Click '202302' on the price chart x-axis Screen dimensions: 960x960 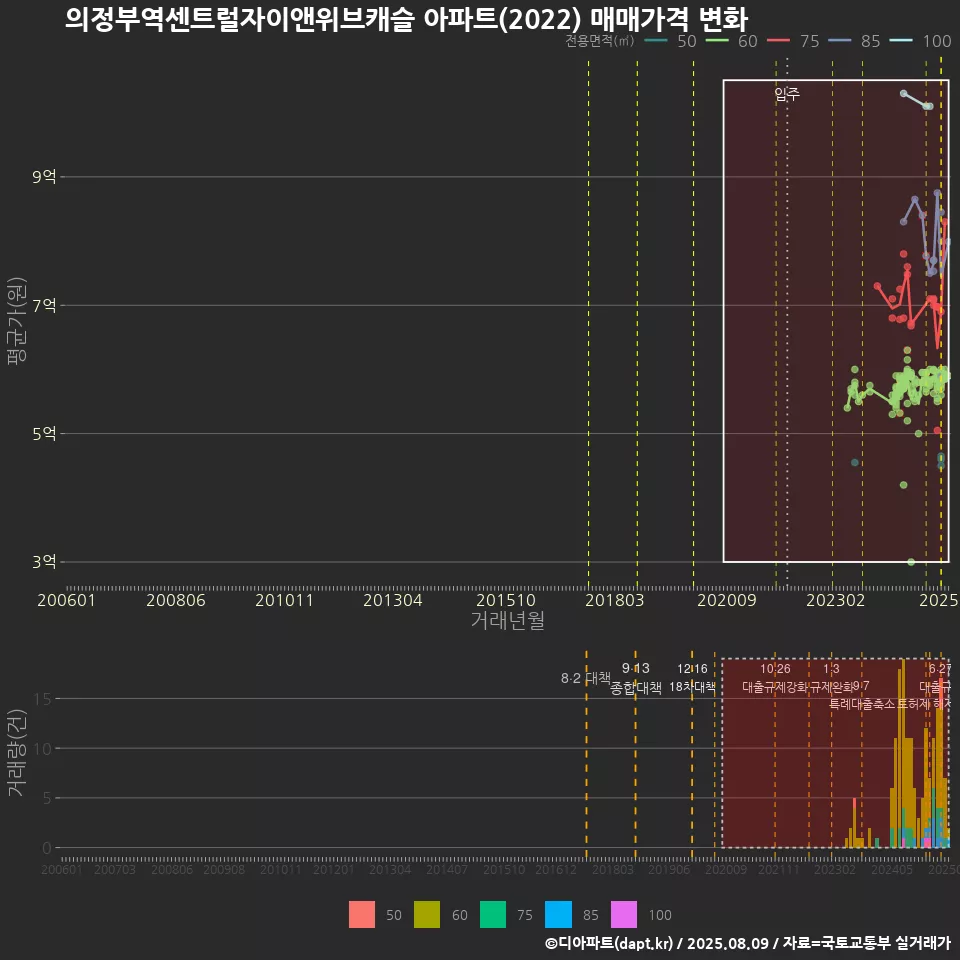(x=836, y=600)
